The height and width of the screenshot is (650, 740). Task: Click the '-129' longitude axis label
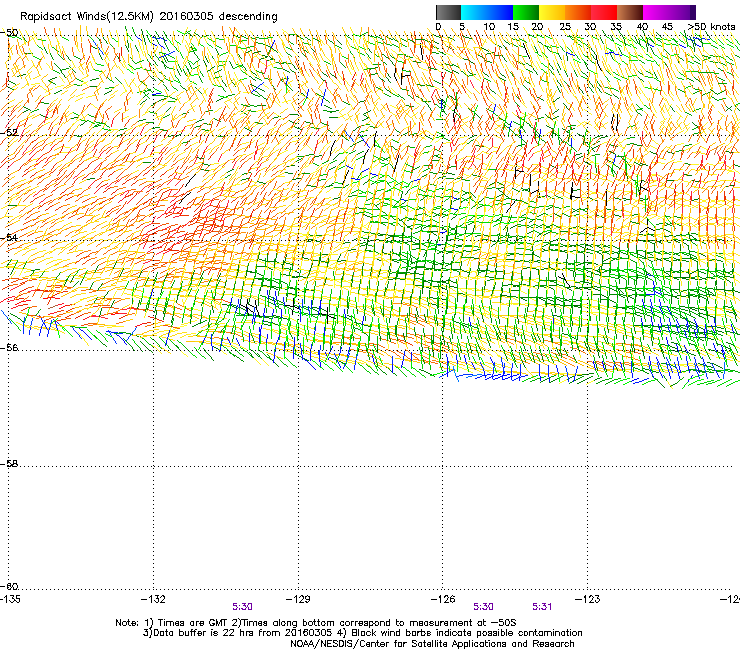tap(298, 599)
